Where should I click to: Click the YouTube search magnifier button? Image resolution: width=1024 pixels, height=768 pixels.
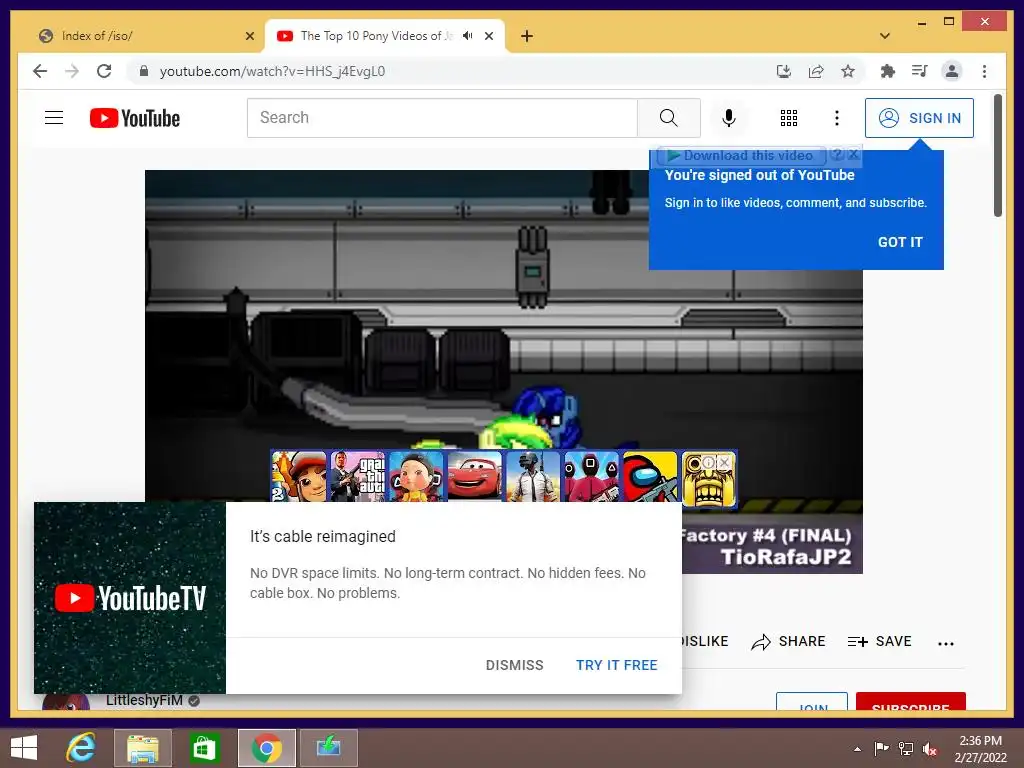pos(669,118)
